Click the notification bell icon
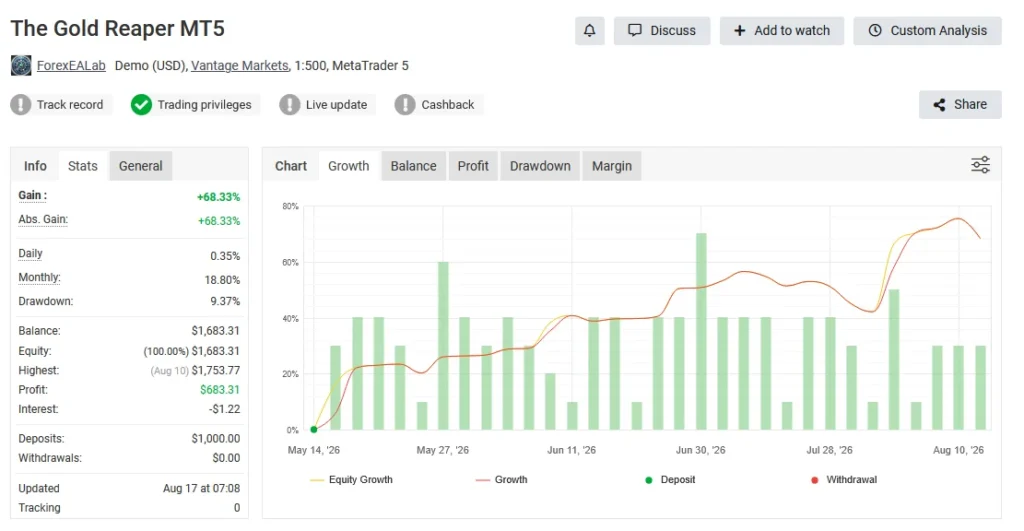The image size is (1024, 531). click(x=589, y=31)
